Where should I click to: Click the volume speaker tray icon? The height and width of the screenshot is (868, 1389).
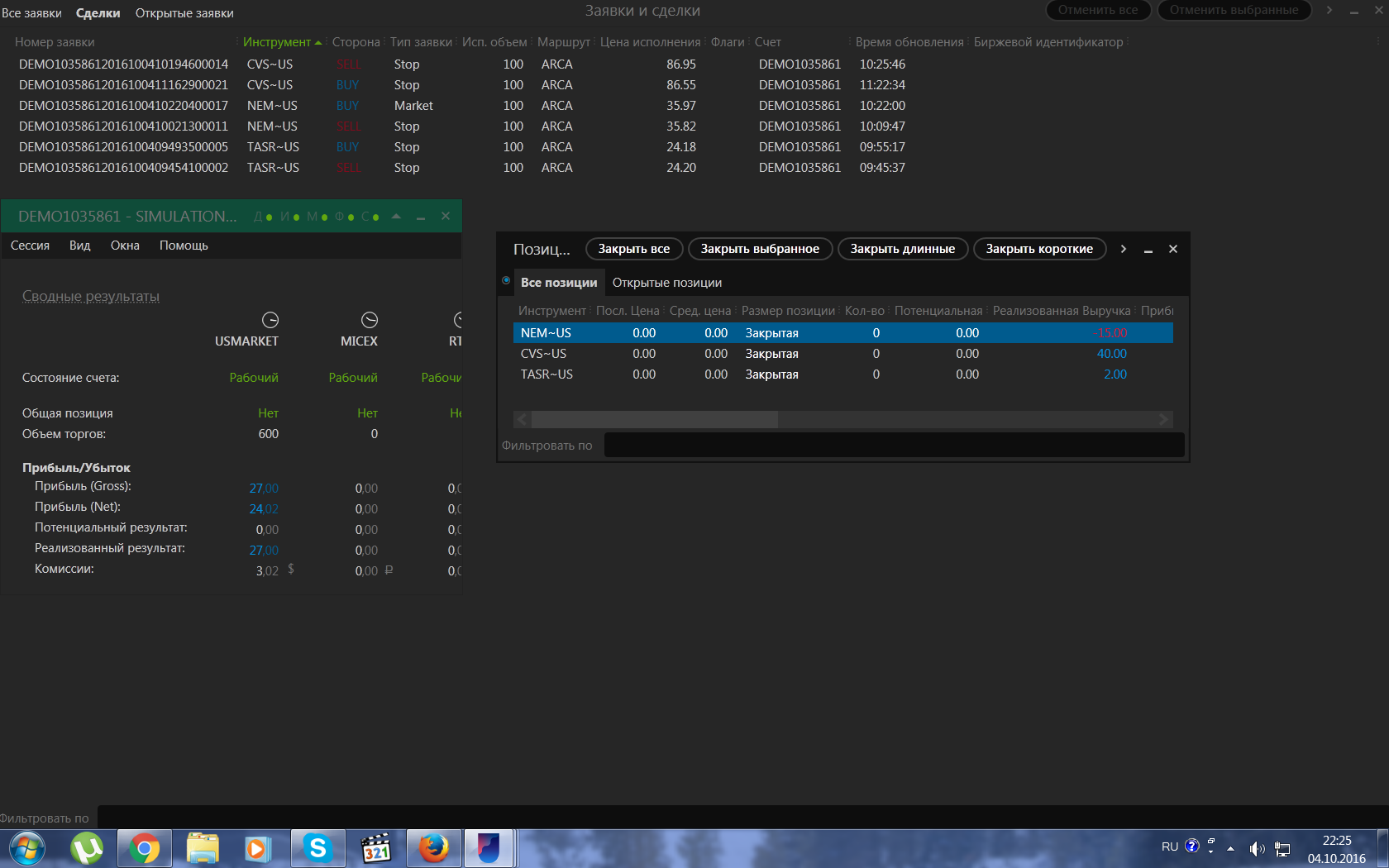pyautogui.click(x=1257, y=848)
